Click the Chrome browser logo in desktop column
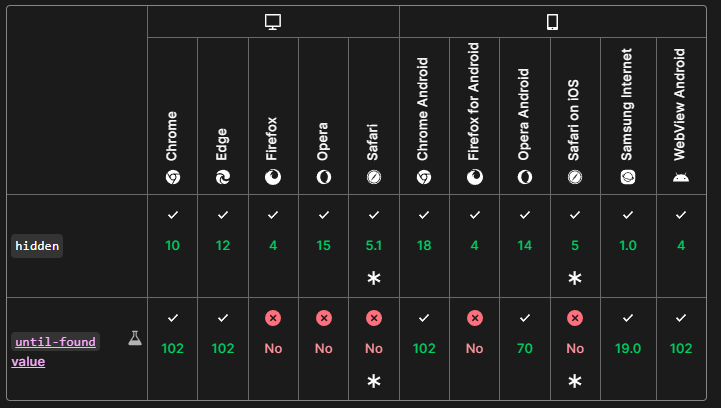 [x=172, y=177]
